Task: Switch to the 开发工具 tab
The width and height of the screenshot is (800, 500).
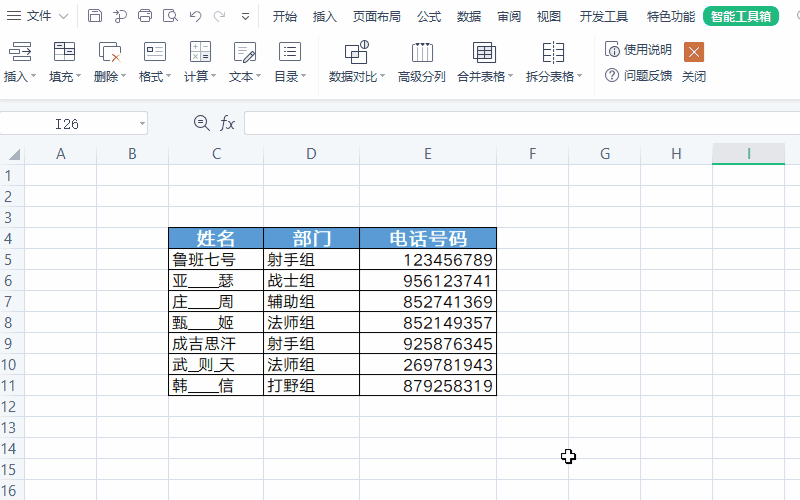Action: pos(604,17)
